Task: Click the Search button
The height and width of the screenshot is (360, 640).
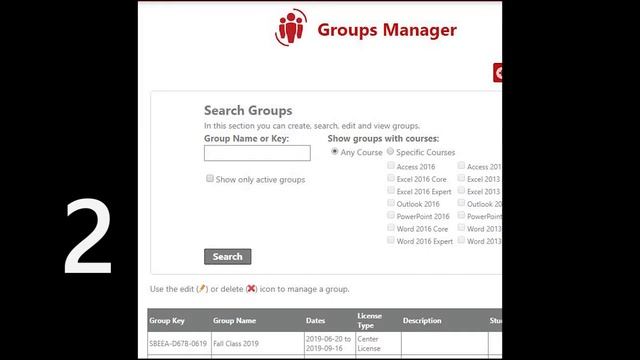Action: 228,257
